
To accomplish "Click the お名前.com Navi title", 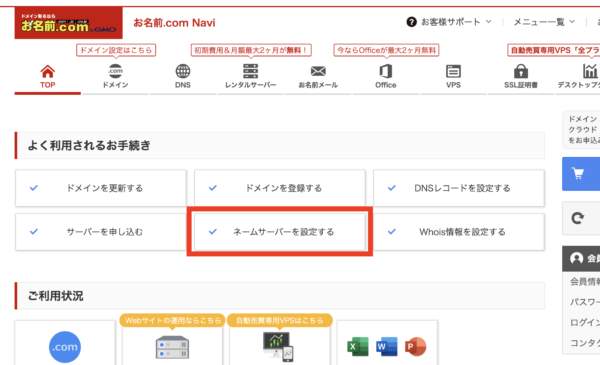I will pos(174,23).
